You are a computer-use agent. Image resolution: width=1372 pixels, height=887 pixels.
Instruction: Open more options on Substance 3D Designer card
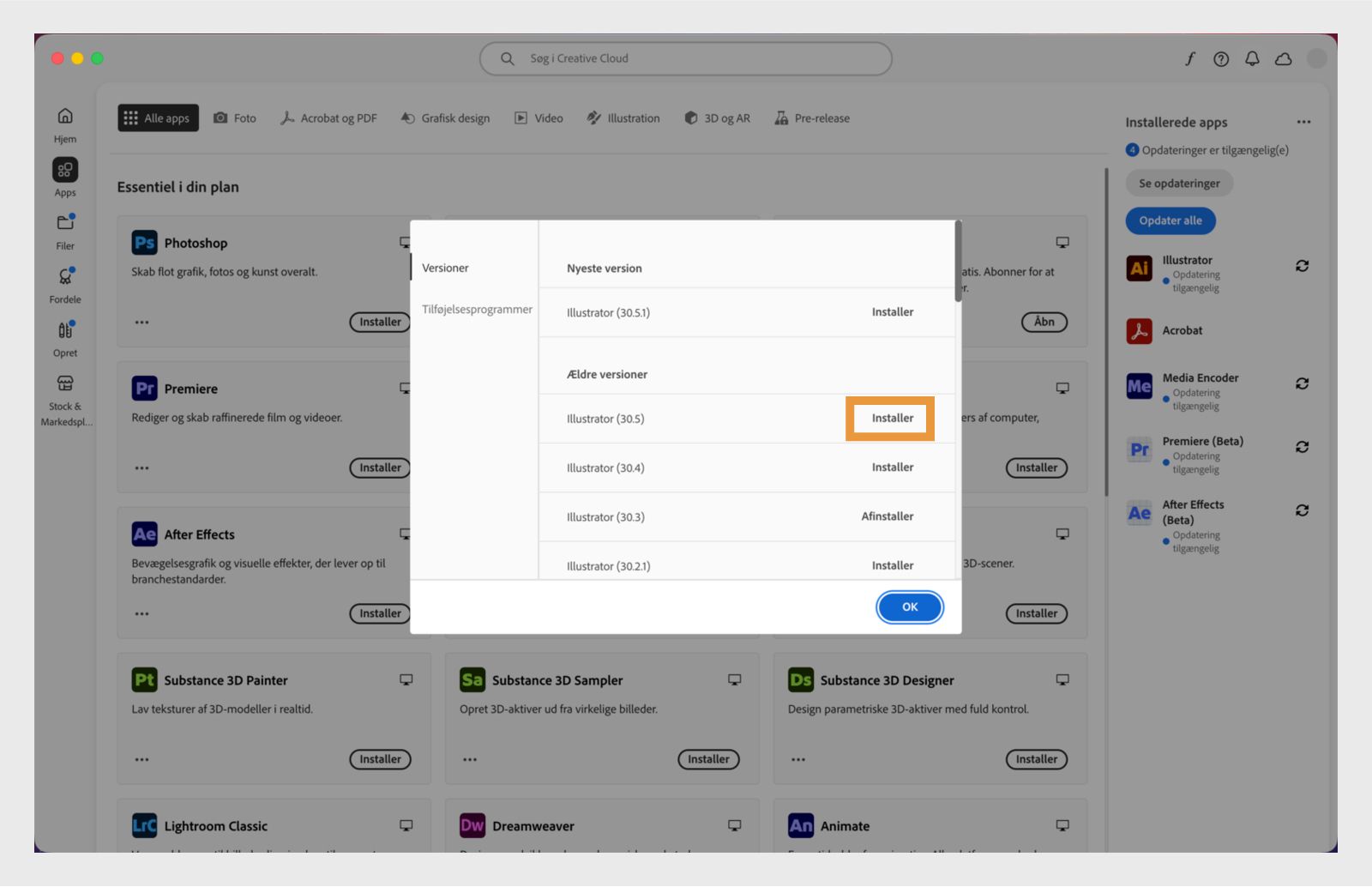(798, 760)
